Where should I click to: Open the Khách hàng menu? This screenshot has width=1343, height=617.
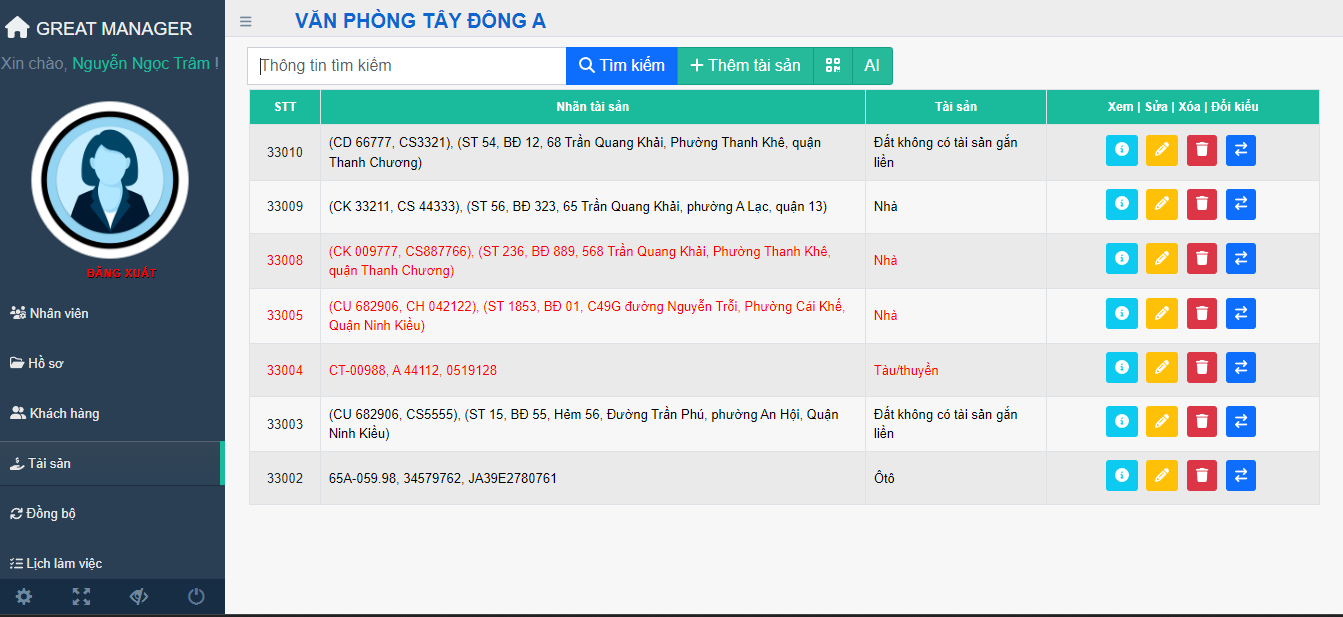click(x=64, y=413)
